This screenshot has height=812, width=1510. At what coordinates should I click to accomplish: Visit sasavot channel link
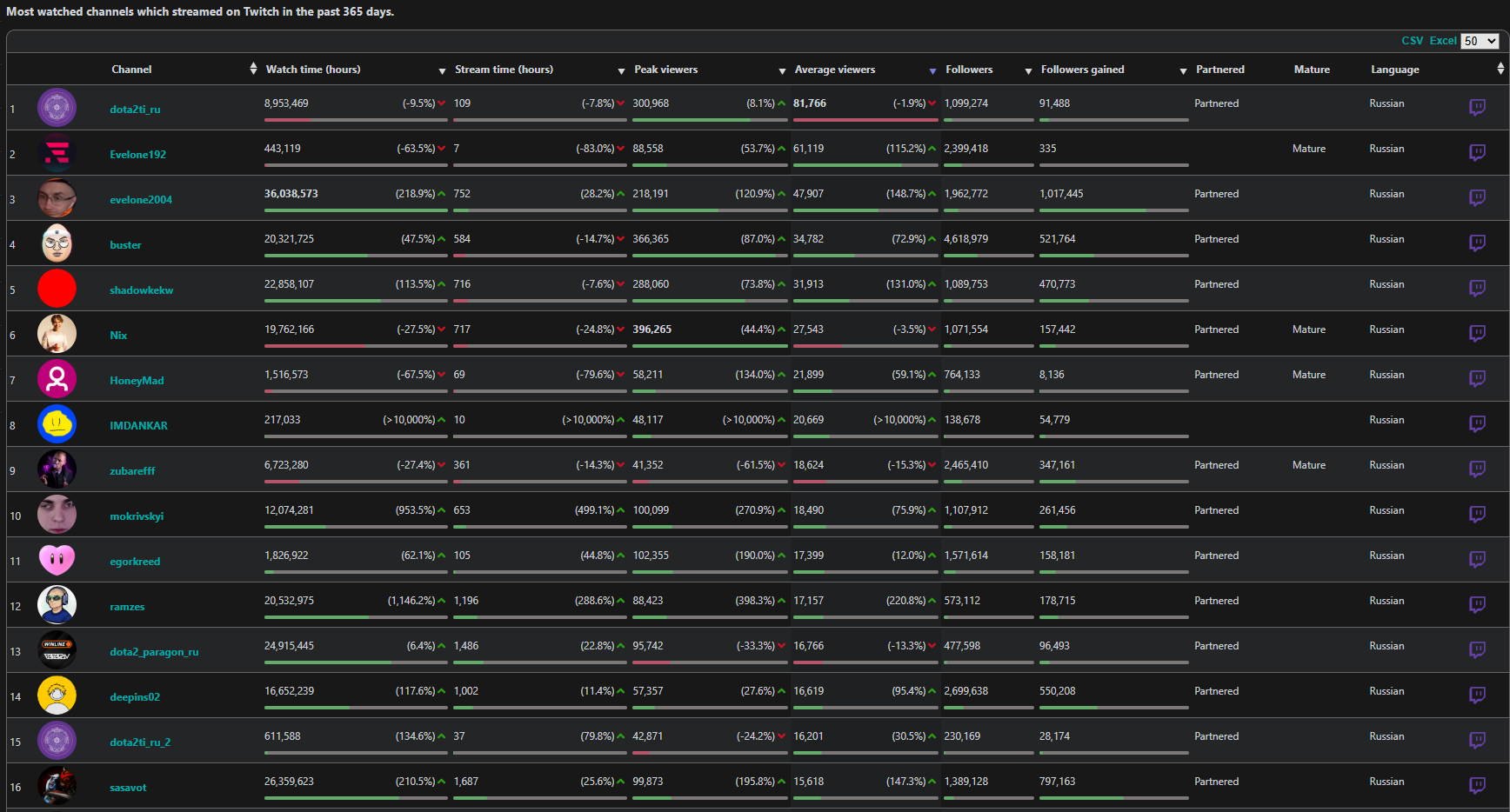(128, 788)
